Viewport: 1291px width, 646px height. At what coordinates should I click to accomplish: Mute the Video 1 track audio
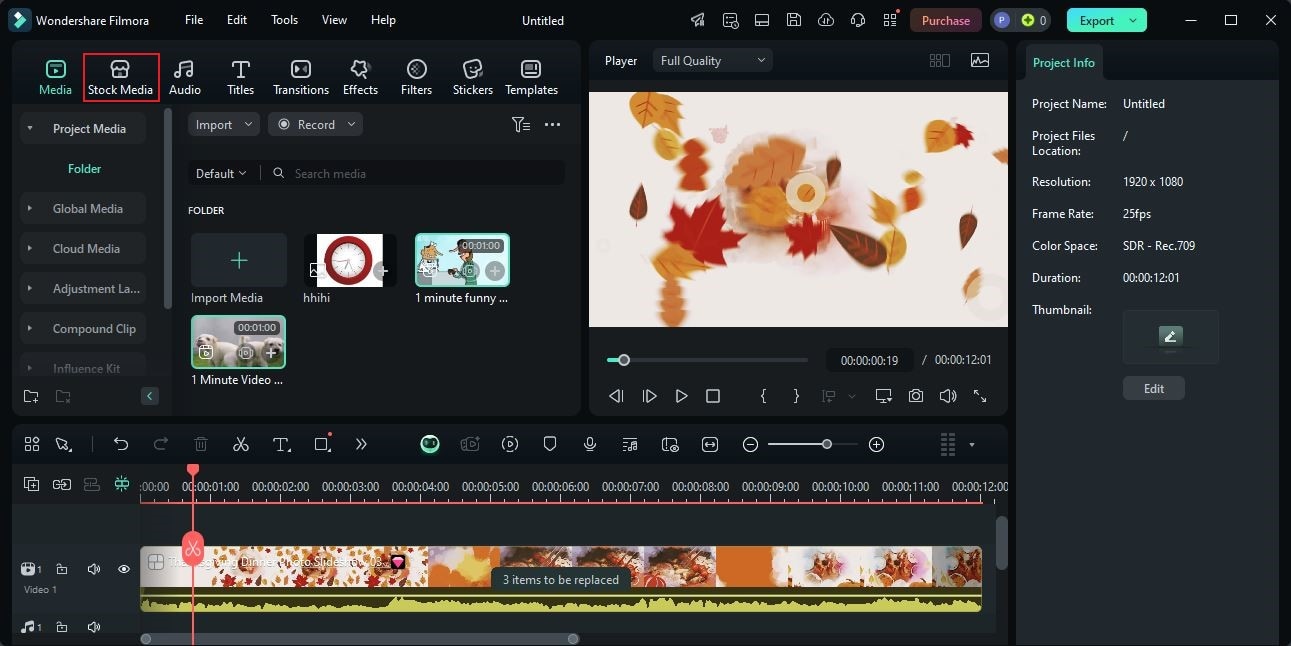pos(94,569)
